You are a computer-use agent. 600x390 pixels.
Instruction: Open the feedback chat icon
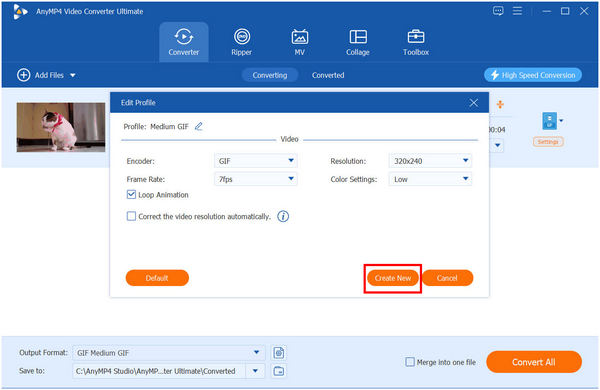point(498,11)
